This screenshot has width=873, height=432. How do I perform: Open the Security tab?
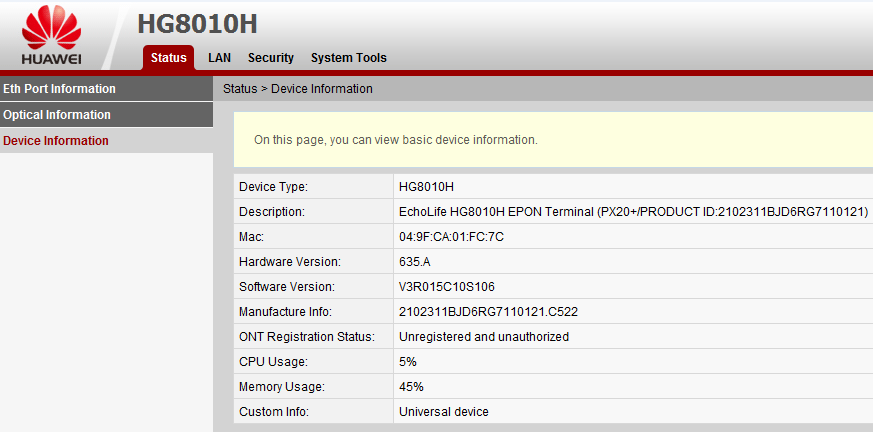271,58
